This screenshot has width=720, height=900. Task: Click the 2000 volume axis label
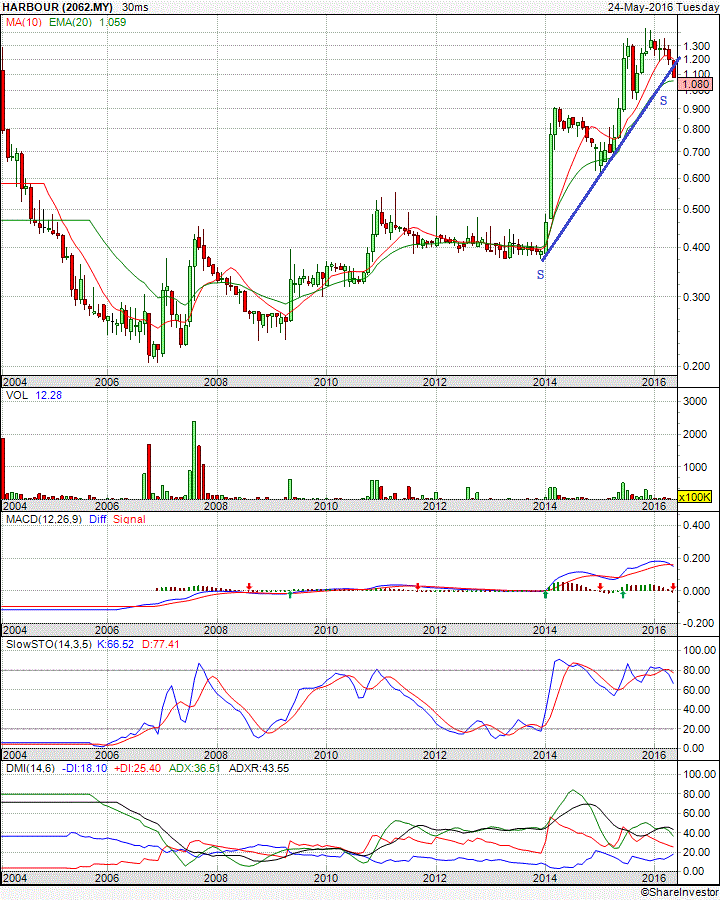(x=695, y=435)
